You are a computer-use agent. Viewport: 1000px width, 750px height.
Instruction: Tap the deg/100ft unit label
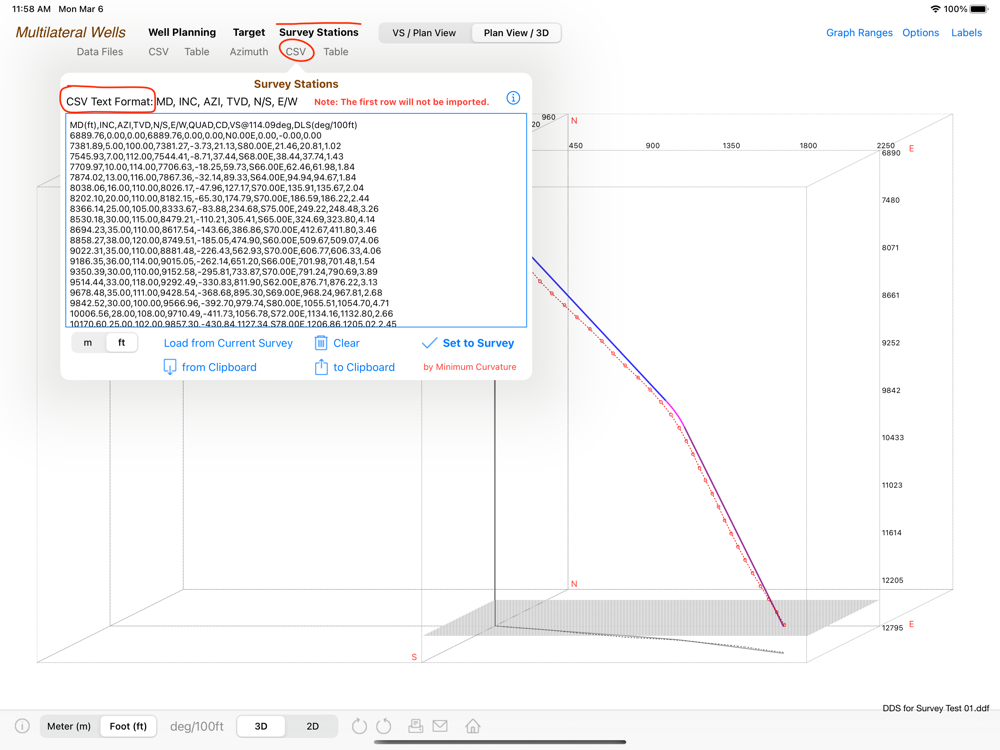click(x=197, y=726)
